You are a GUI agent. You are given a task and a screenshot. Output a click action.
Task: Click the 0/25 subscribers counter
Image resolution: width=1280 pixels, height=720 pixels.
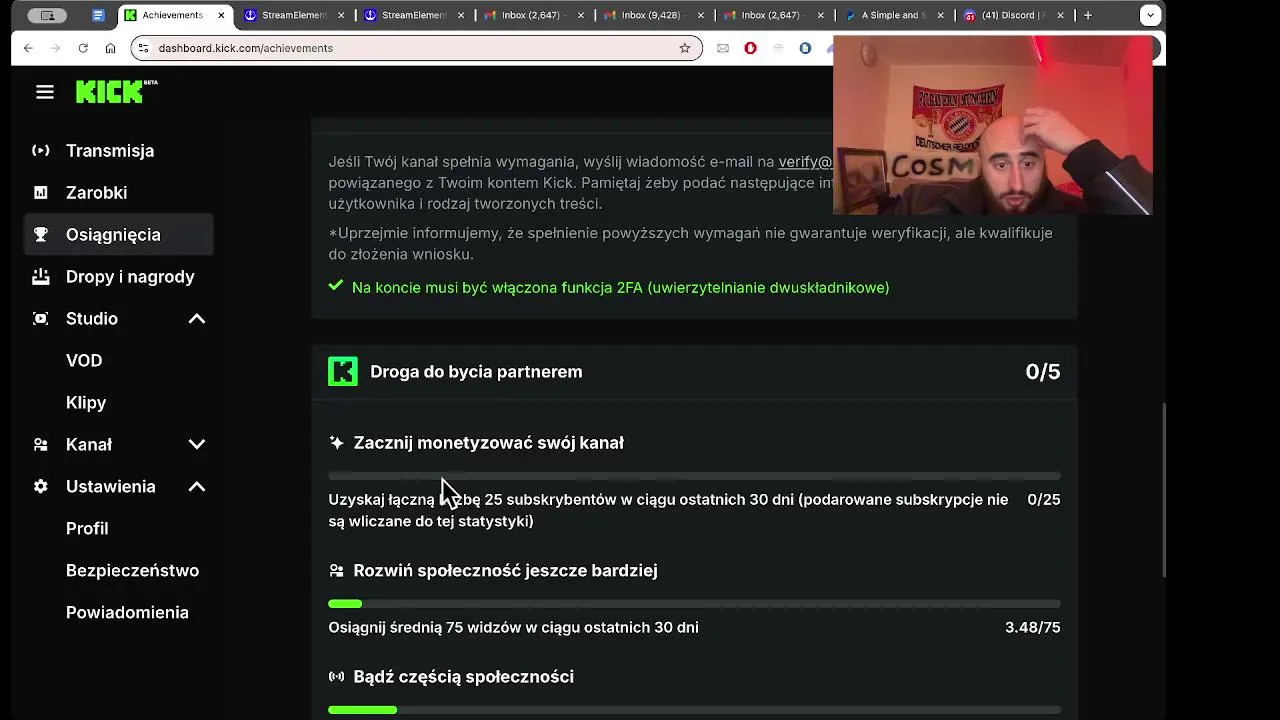click(x=1044, y=499)
